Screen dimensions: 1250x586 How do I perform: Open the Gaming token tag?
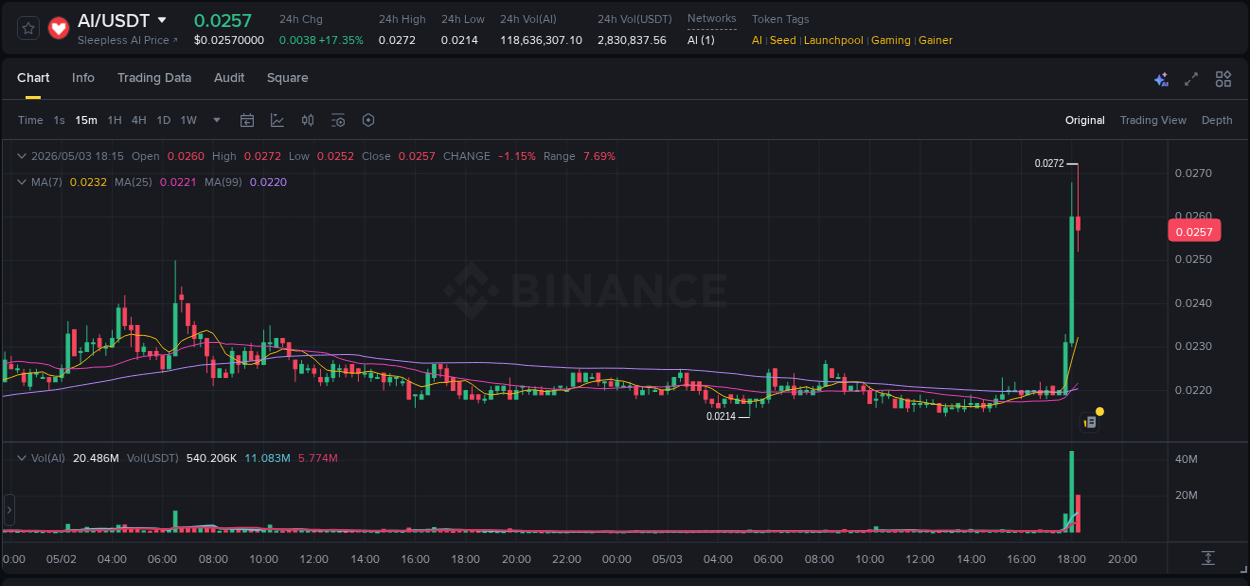891,40
